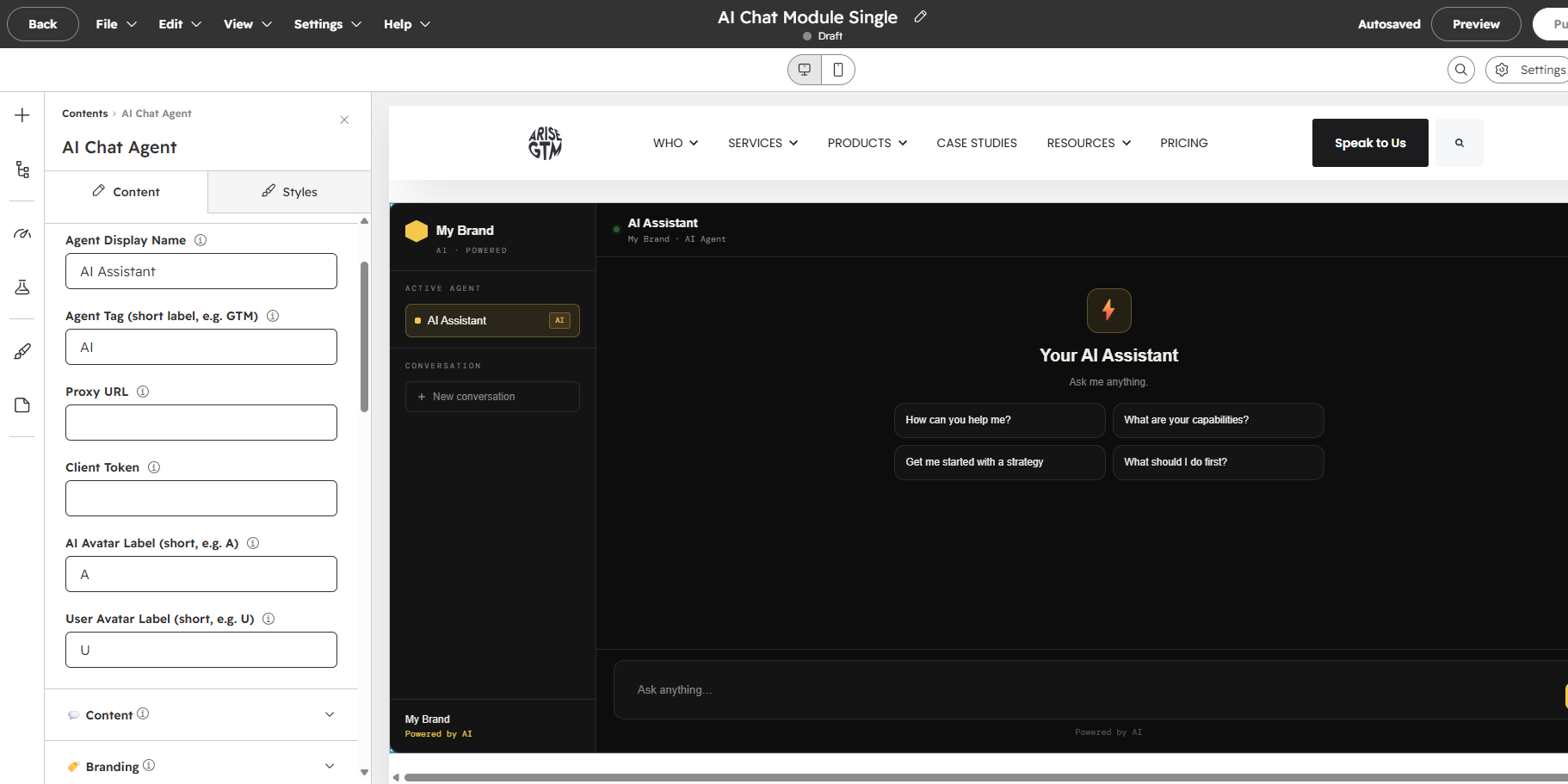Open the Contents tree sidebar icon

(22, 170)
